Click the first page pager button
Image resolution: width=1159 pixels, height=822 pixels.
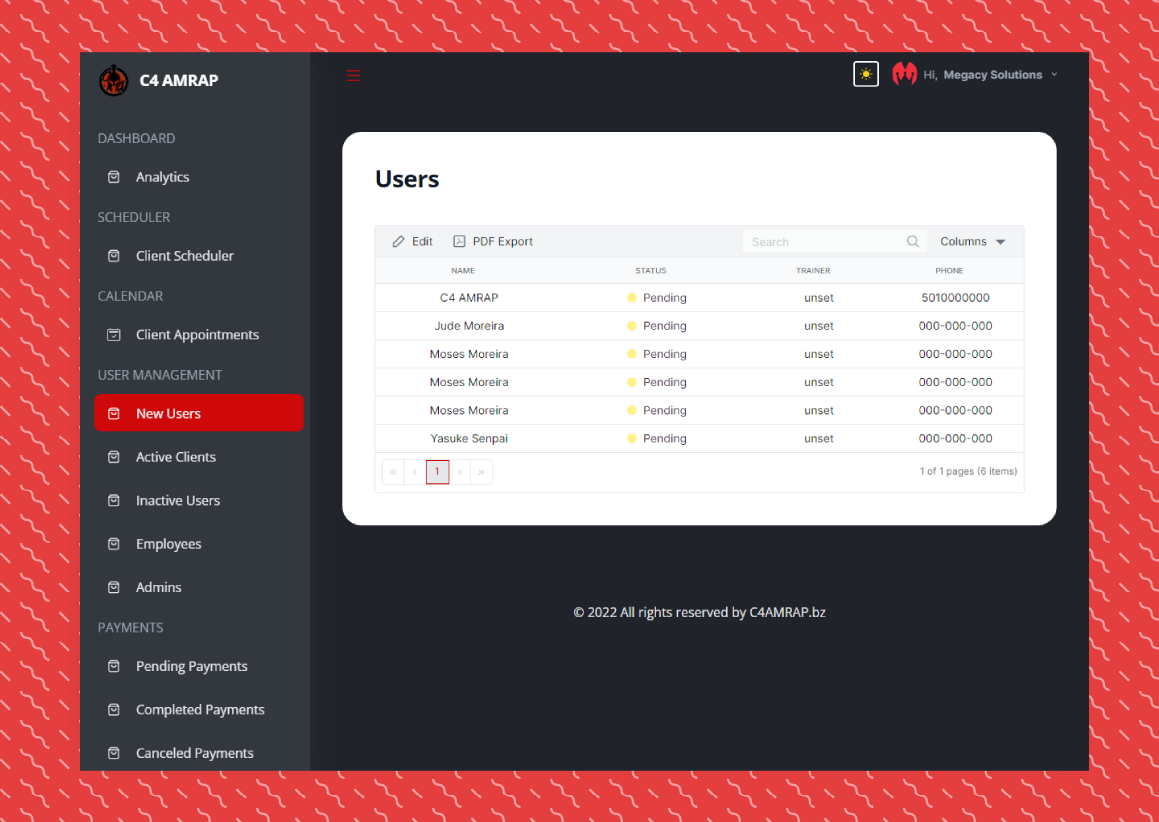393,472
